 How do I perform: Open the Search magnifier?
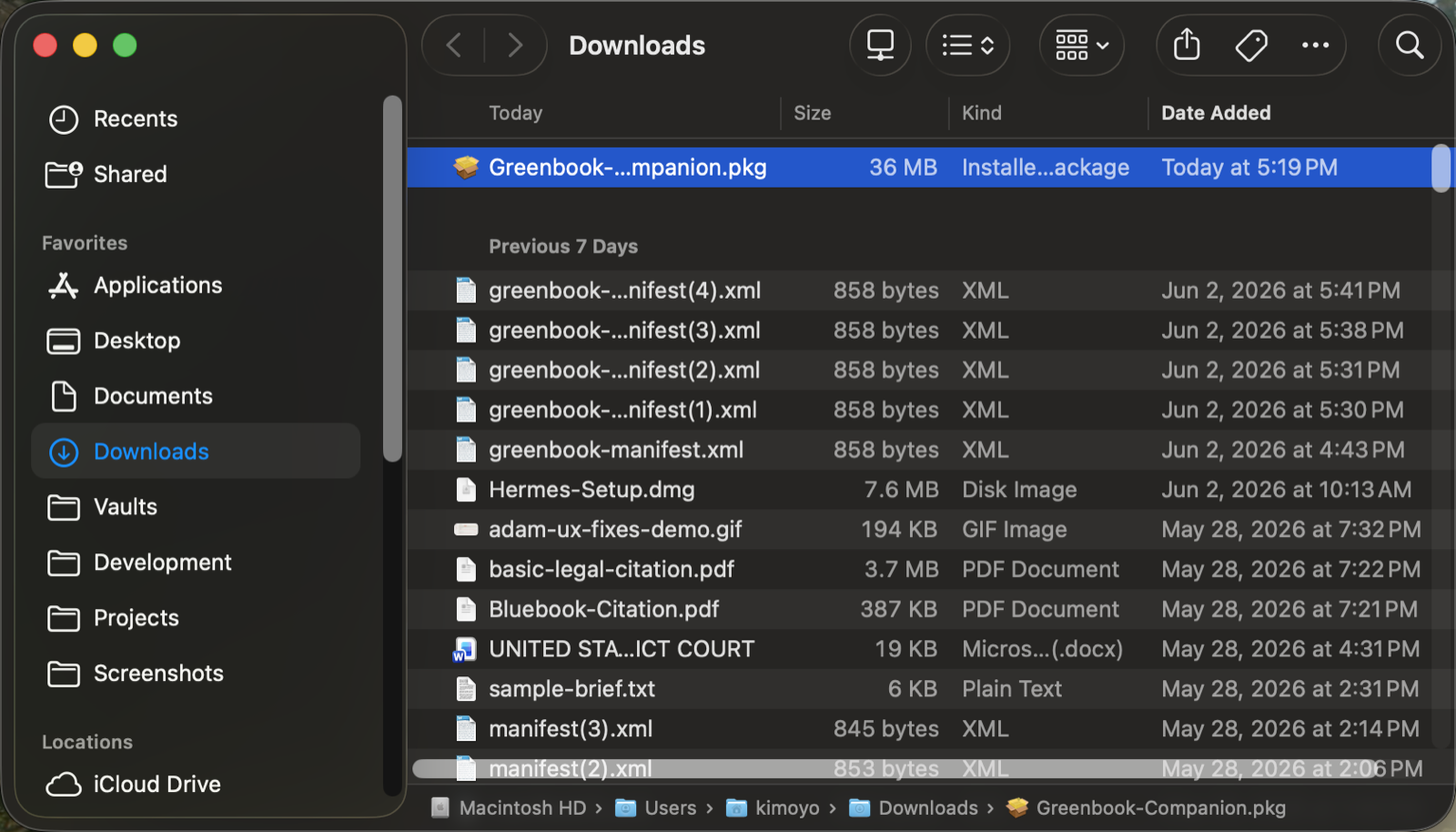pos(1410,45)
